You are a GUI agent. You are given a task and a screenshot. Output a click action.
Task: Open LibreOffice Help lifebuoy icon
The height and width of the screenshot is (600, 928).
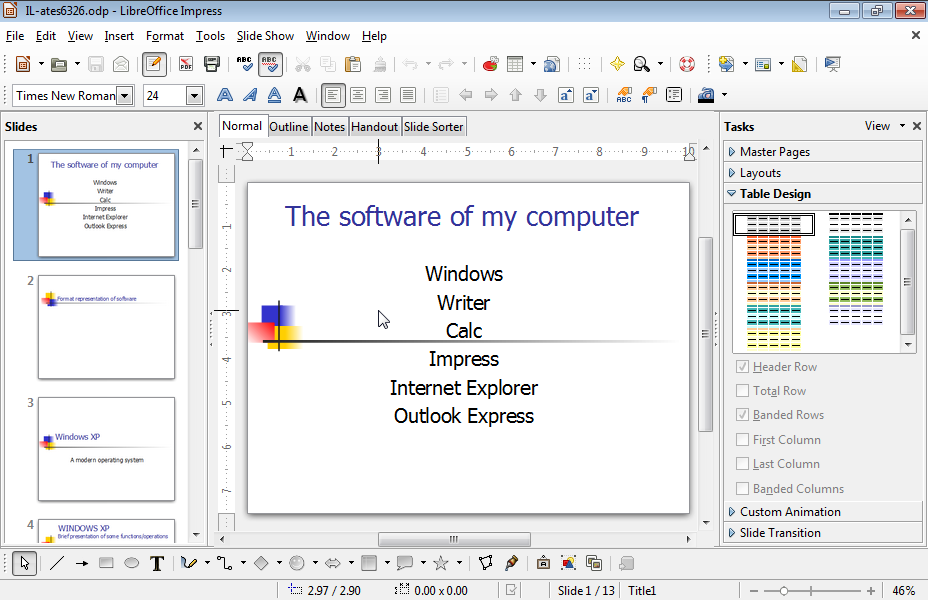(x=687, y=64)
